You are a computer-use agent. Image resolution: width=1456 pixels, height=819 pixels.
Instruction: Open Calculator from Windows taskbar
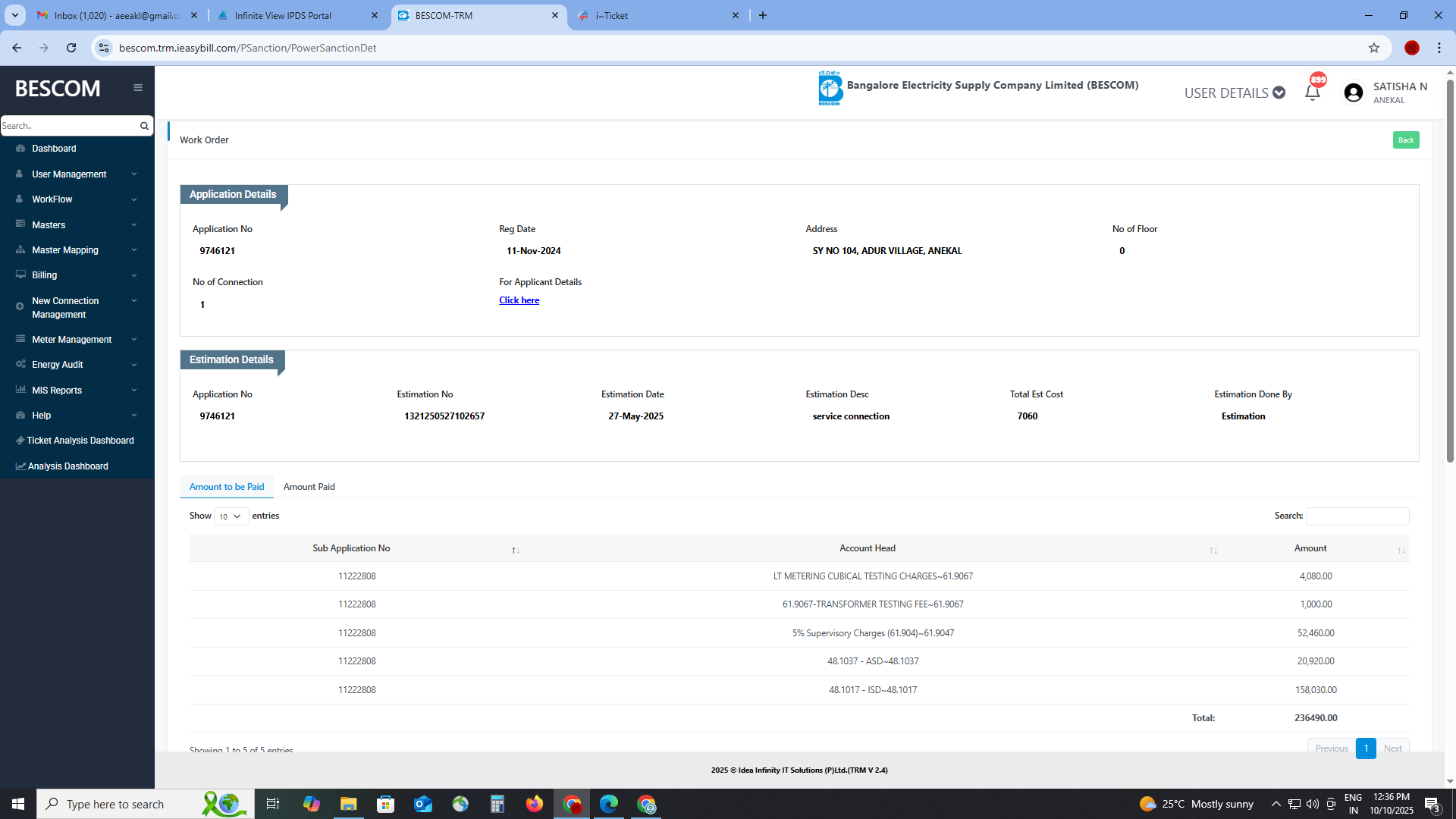point(497,804)
